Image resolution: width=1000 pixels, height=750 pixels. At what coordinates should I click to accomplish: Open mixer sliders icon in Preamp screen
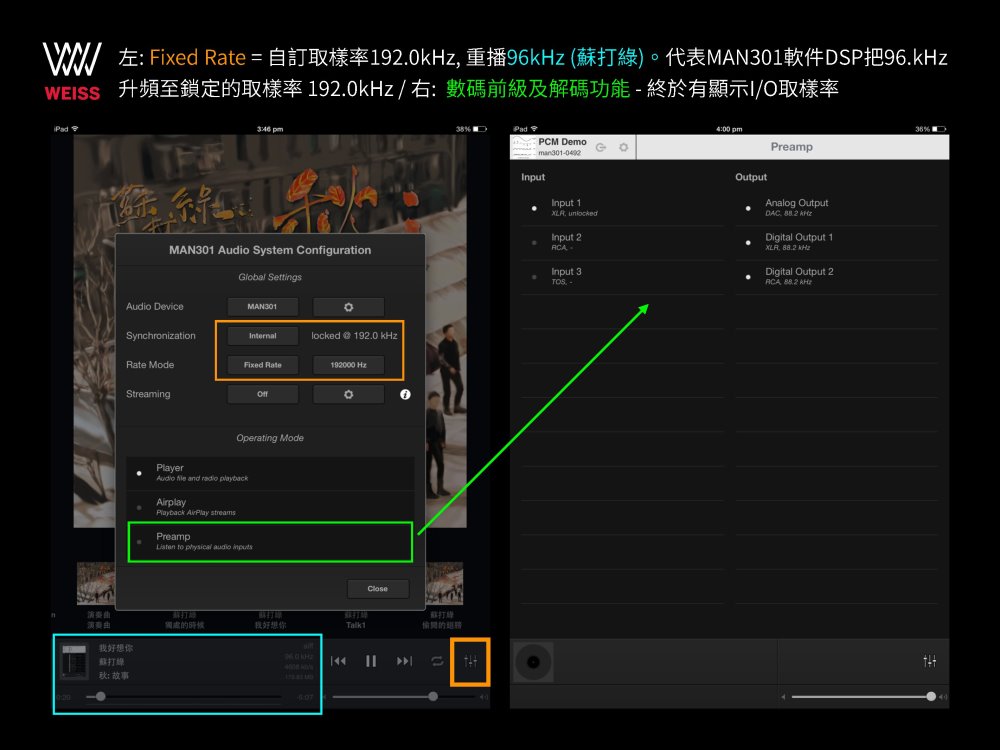tap(930, 661)
